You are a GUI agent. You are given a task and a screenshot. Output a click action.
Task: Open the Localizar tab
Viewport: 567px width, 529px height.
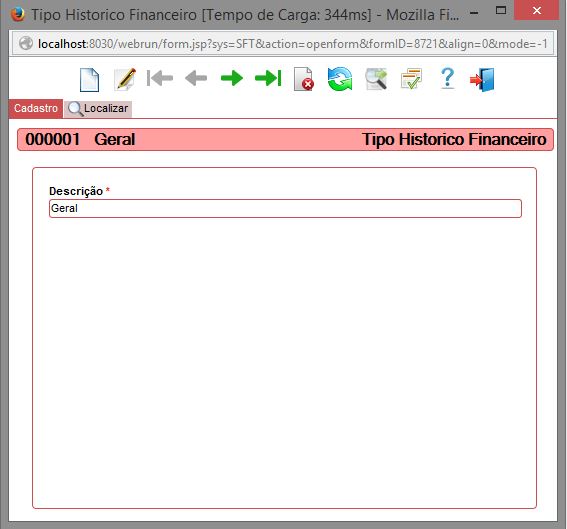[98, 109]
